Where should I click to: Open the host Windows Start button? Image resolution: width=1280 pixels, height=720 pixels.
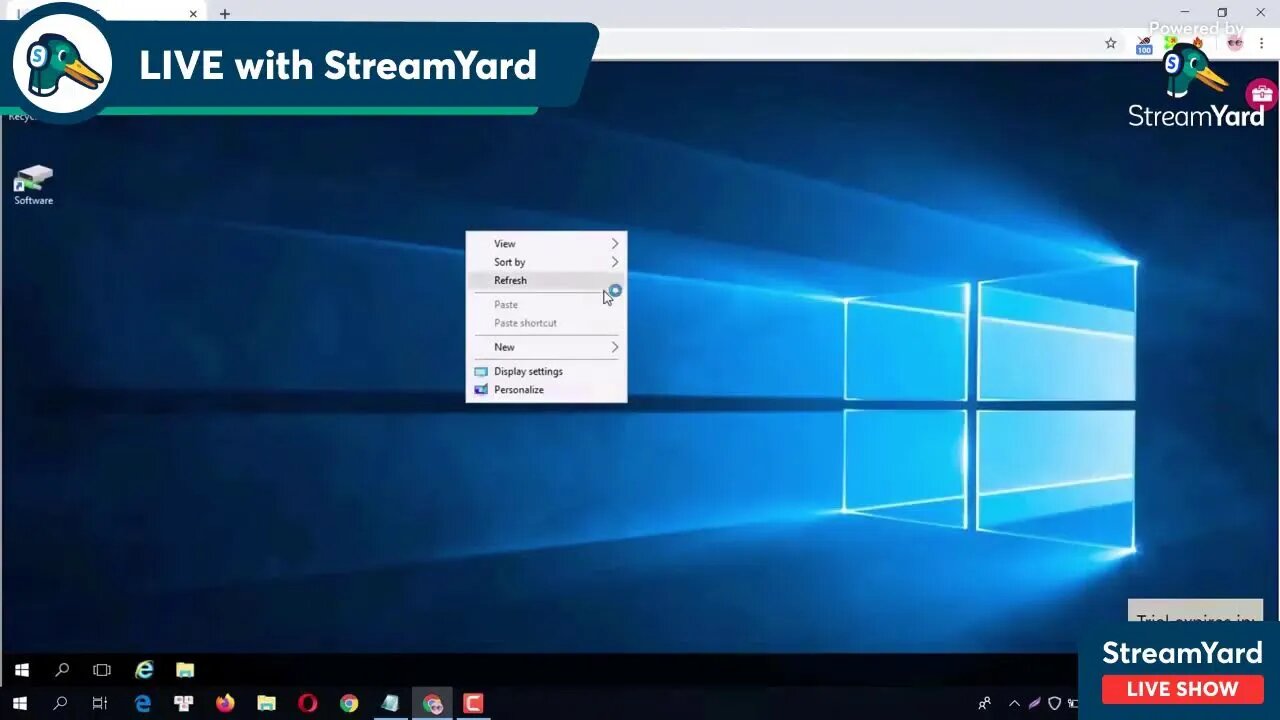(19, 703)
